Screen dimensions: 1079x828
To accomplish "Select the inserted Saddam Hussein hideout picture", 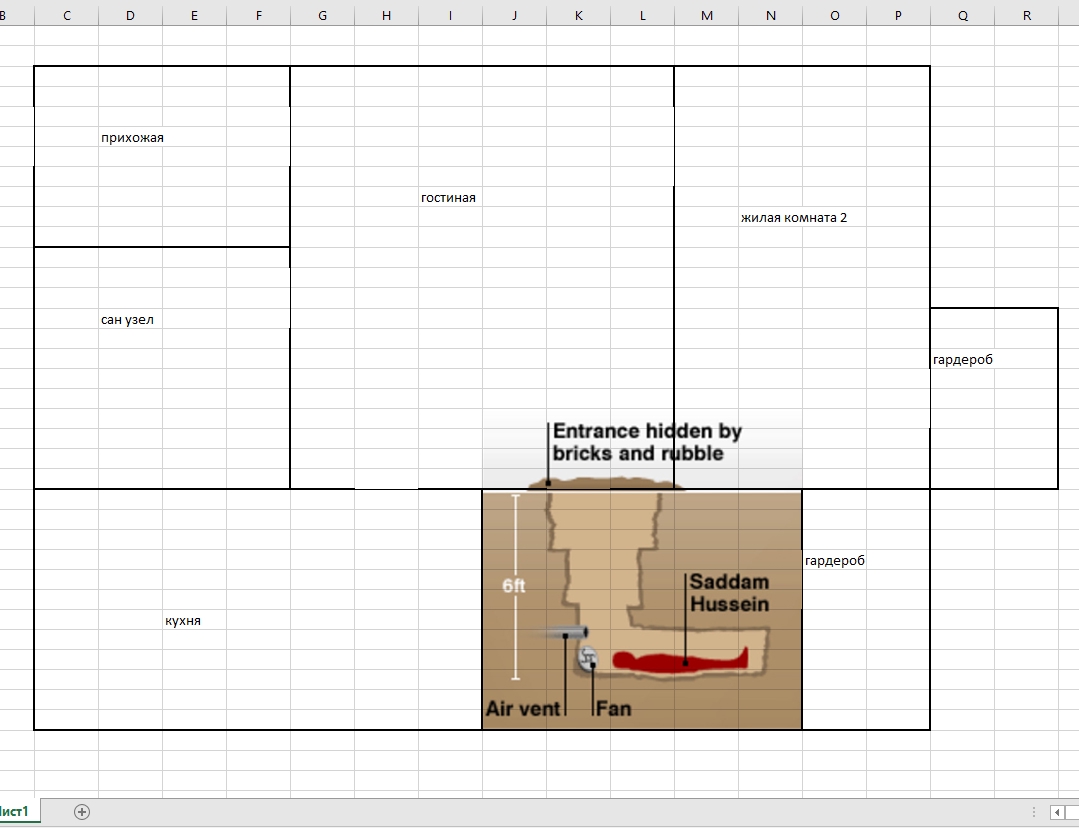I will click(642, 574).
